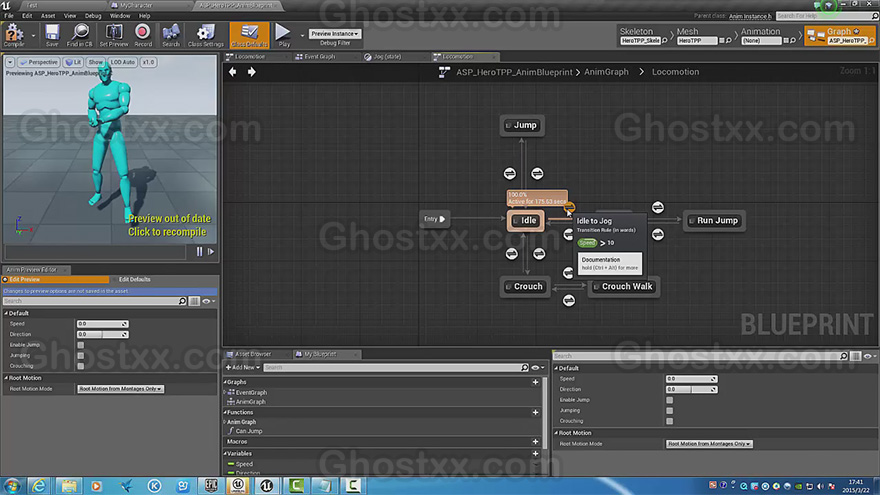
Task: Open Class Defaults
Action: pyautogui.click(x=249, y=35)
